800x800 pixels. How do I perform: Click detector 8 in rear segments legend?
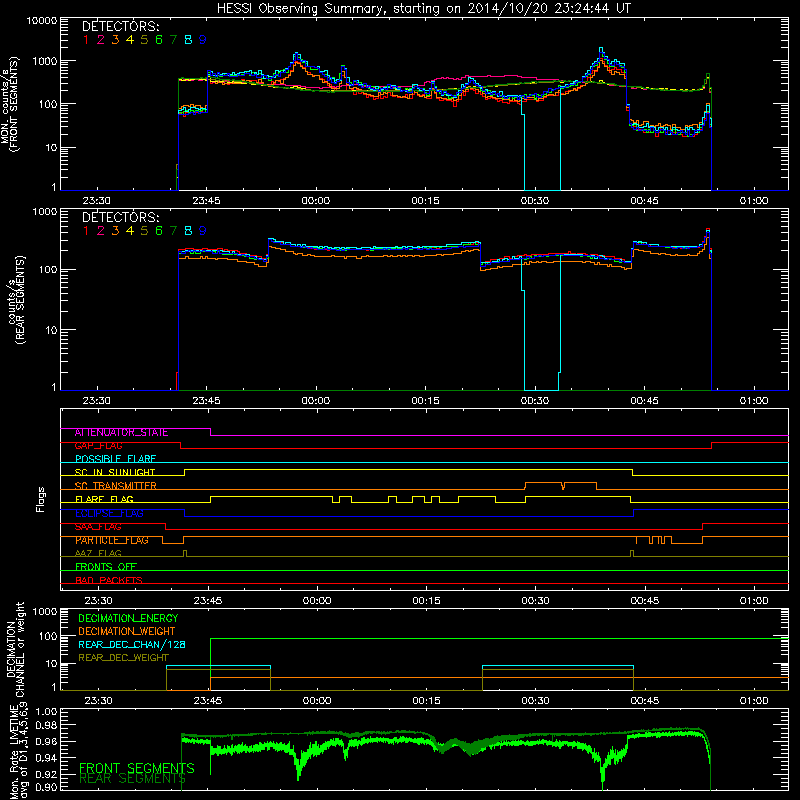[188, 231]
